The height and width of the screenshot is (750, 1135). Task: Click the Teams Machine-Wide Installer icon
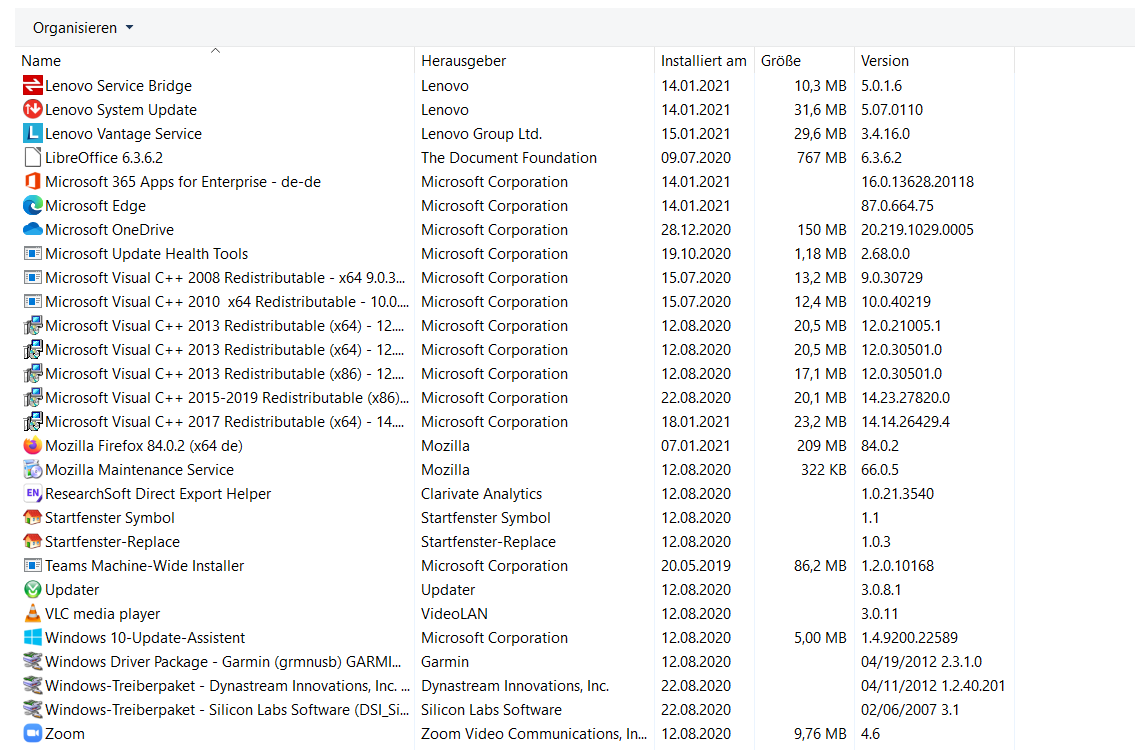pyautogui.click(x=33, y=565)
